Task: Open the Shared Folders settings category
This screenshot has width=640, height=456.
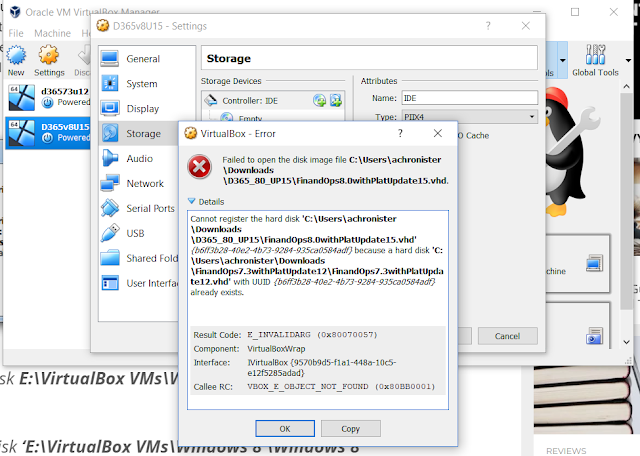Action: pyautogui.click(x=139, y=258)
